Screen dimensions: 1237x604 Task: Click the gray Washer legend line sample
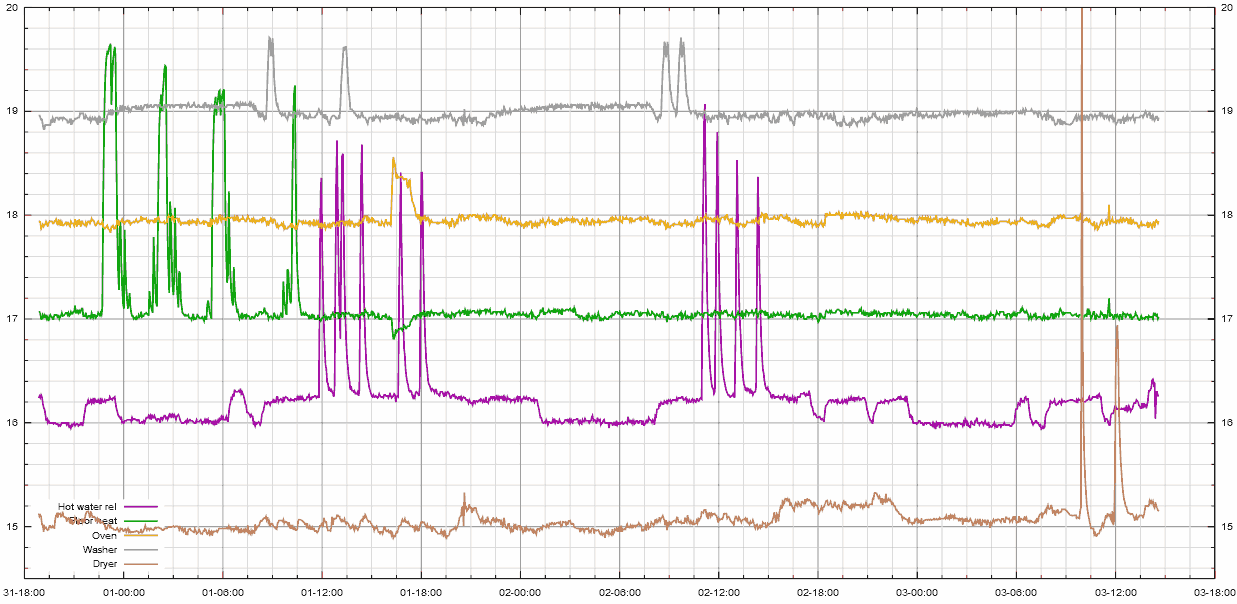pos(141,550)
